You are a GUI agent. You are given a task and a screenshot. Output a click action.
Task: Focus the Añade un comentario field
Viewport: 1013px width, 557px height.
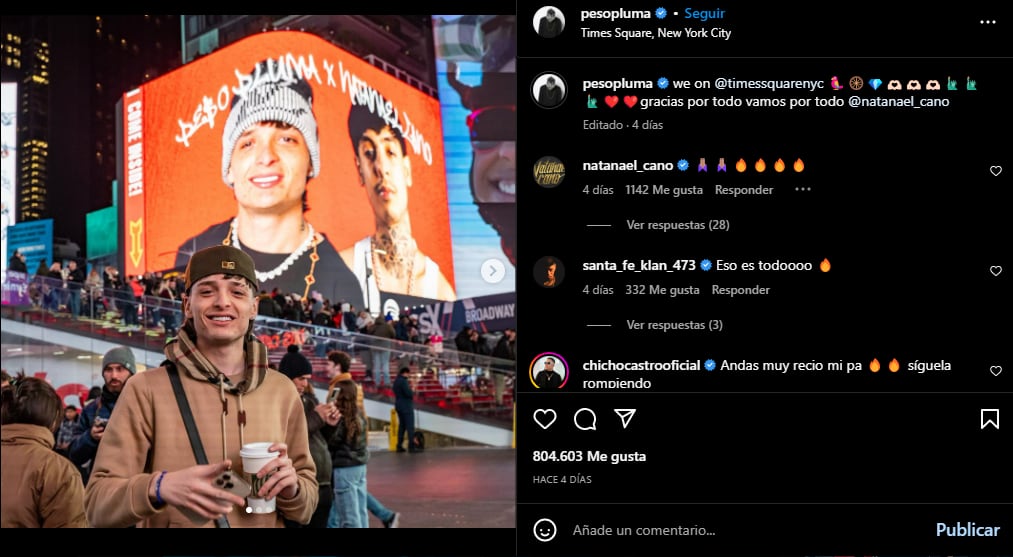click(749, 531)
